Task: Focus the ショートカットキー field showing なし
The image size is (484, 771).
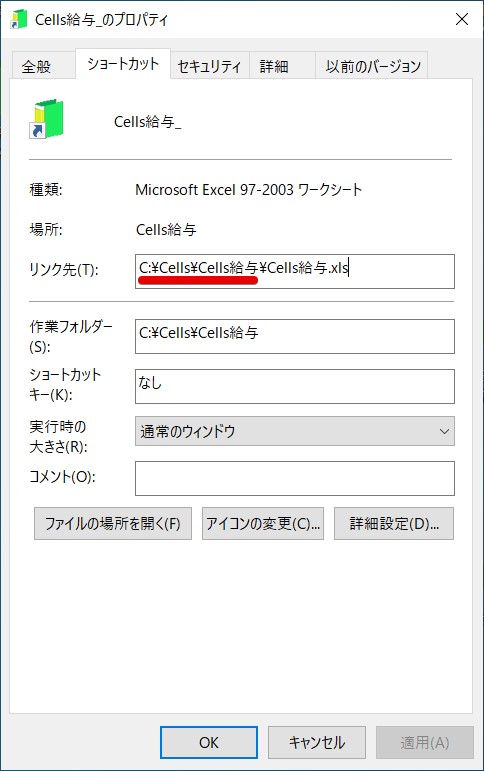Action: pos(295,386)
